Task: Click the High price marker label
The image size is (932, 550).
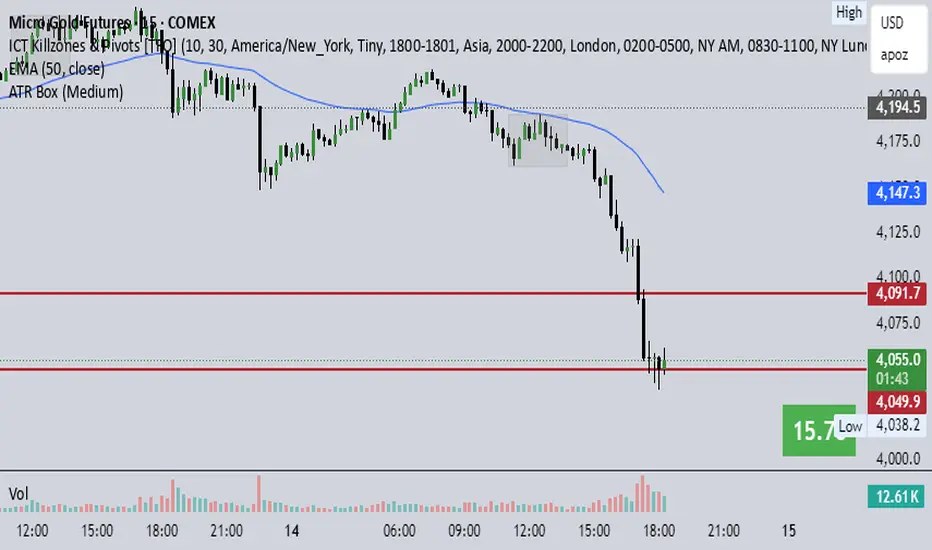Action: click(x=849, y=13)
